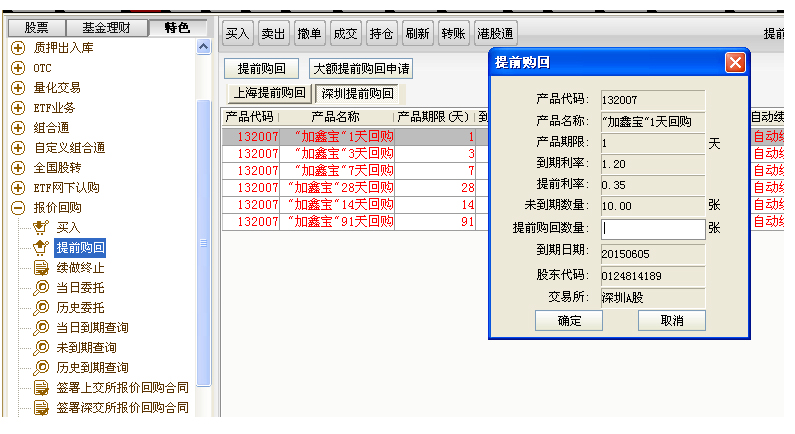The height and width of the screenshot is (434, 795).
Task: Expand the 量化交易 tree node
Action: point(18,88)
